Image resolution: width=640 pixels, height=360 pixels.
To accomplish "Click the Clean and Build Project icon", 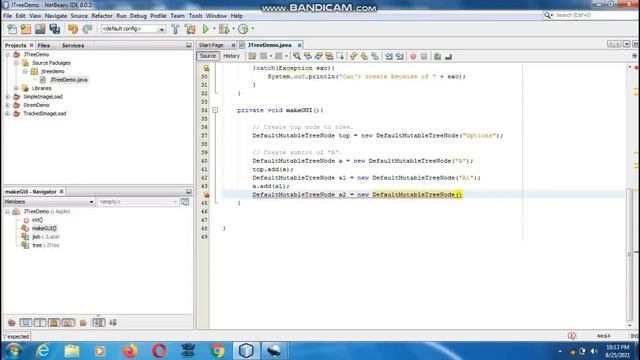I will pyautogui.click(x=190, y=29).
